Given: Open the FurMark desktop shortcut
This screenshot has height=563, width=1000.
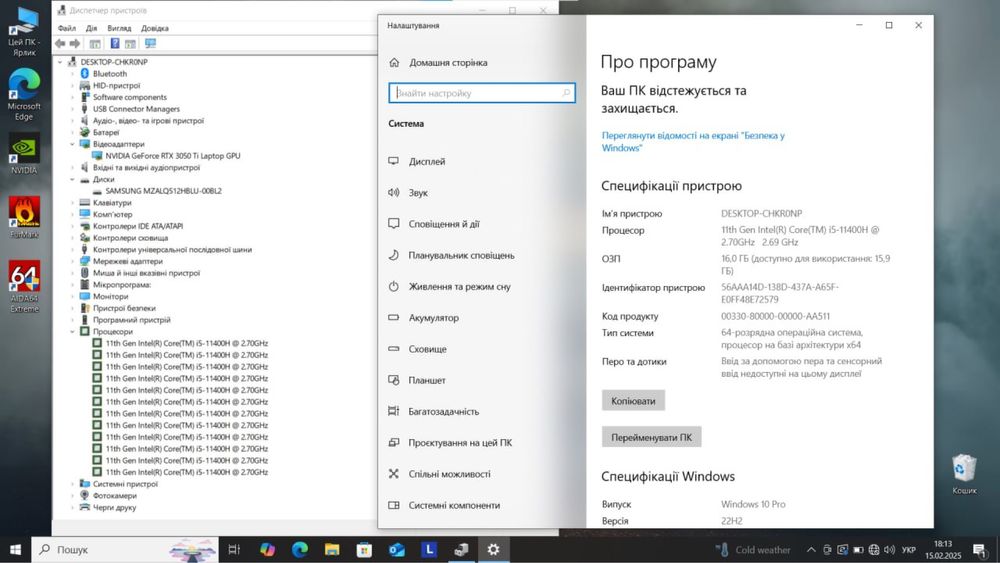Looking at the screenshot, I should pos(24,217).
